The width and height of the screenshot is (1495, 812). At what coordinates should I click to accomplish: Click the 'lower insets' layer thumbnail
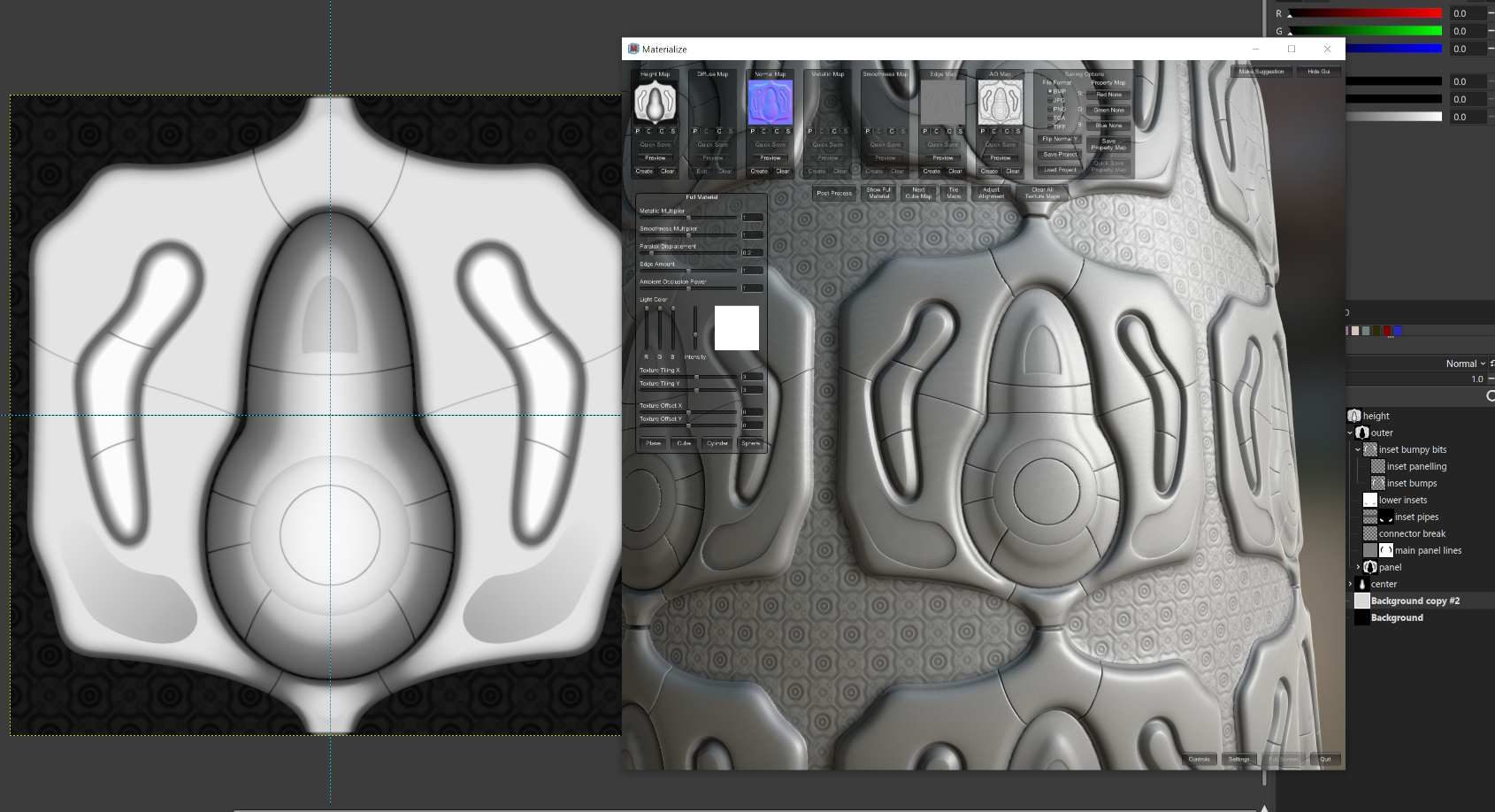coord(1370,500)
